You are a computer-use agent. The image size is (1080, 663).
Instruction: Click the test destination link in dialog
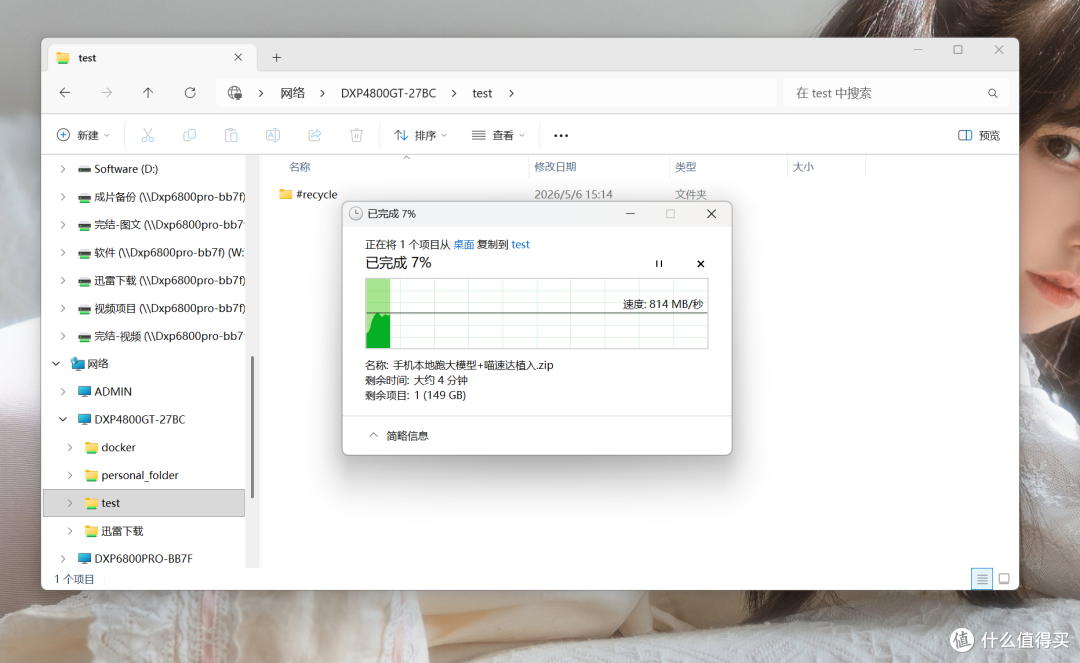521,244
